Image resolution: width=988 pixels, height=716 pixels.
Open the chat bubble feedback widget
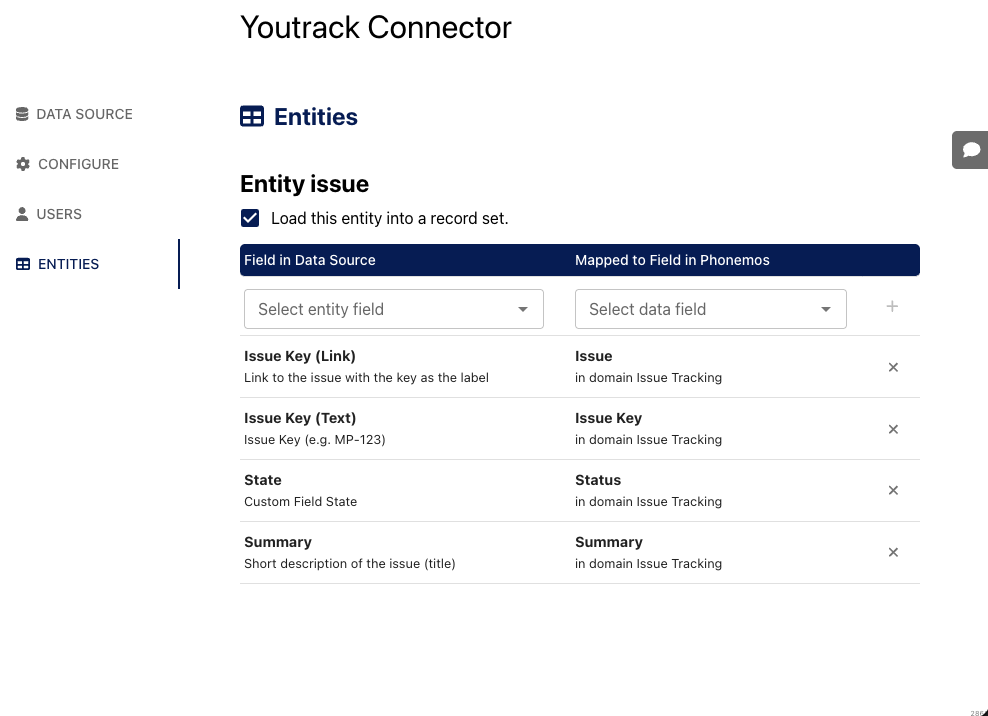coord(970,150)
